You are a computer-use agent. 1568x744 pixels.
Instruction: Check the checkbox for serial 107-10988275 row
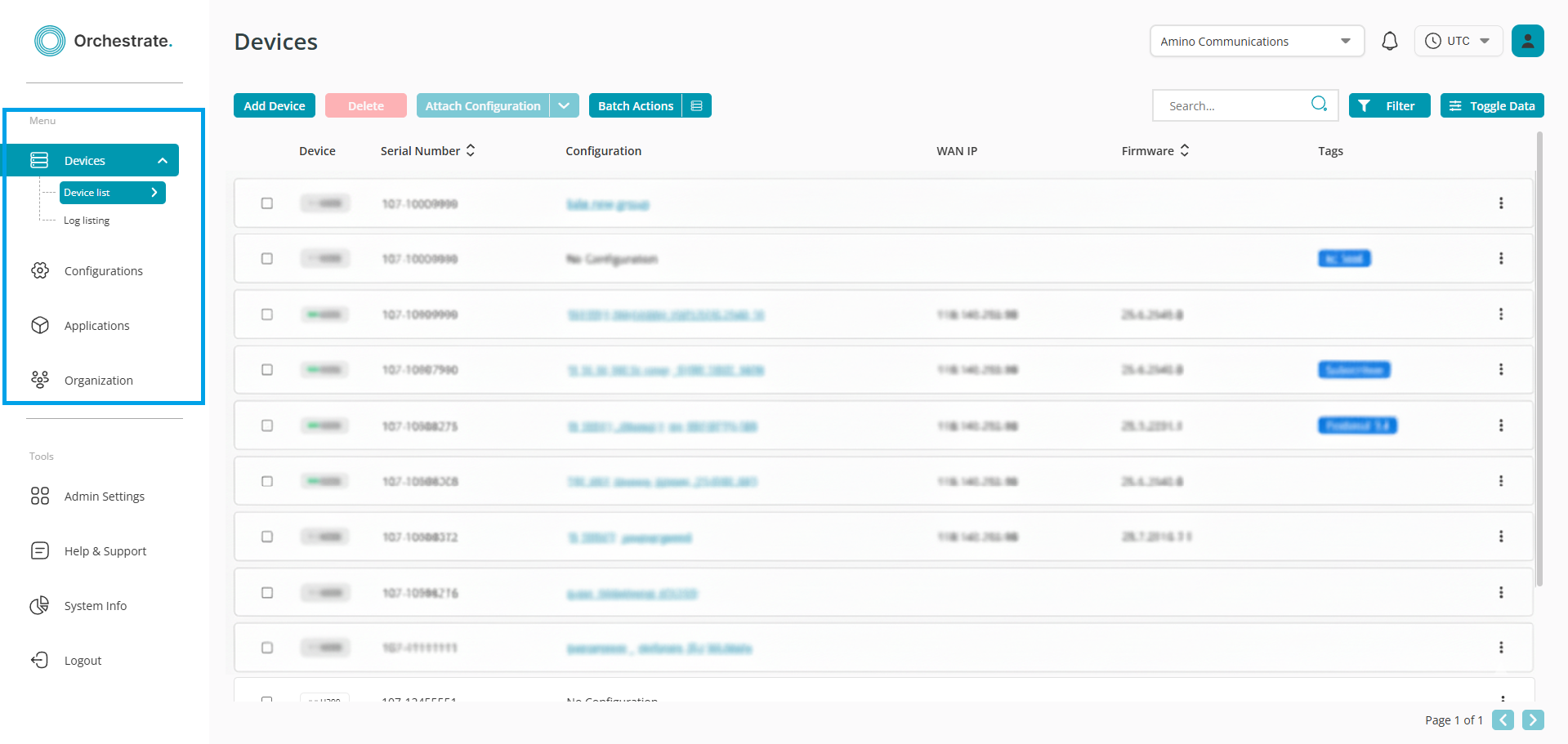tap(267, 425)
